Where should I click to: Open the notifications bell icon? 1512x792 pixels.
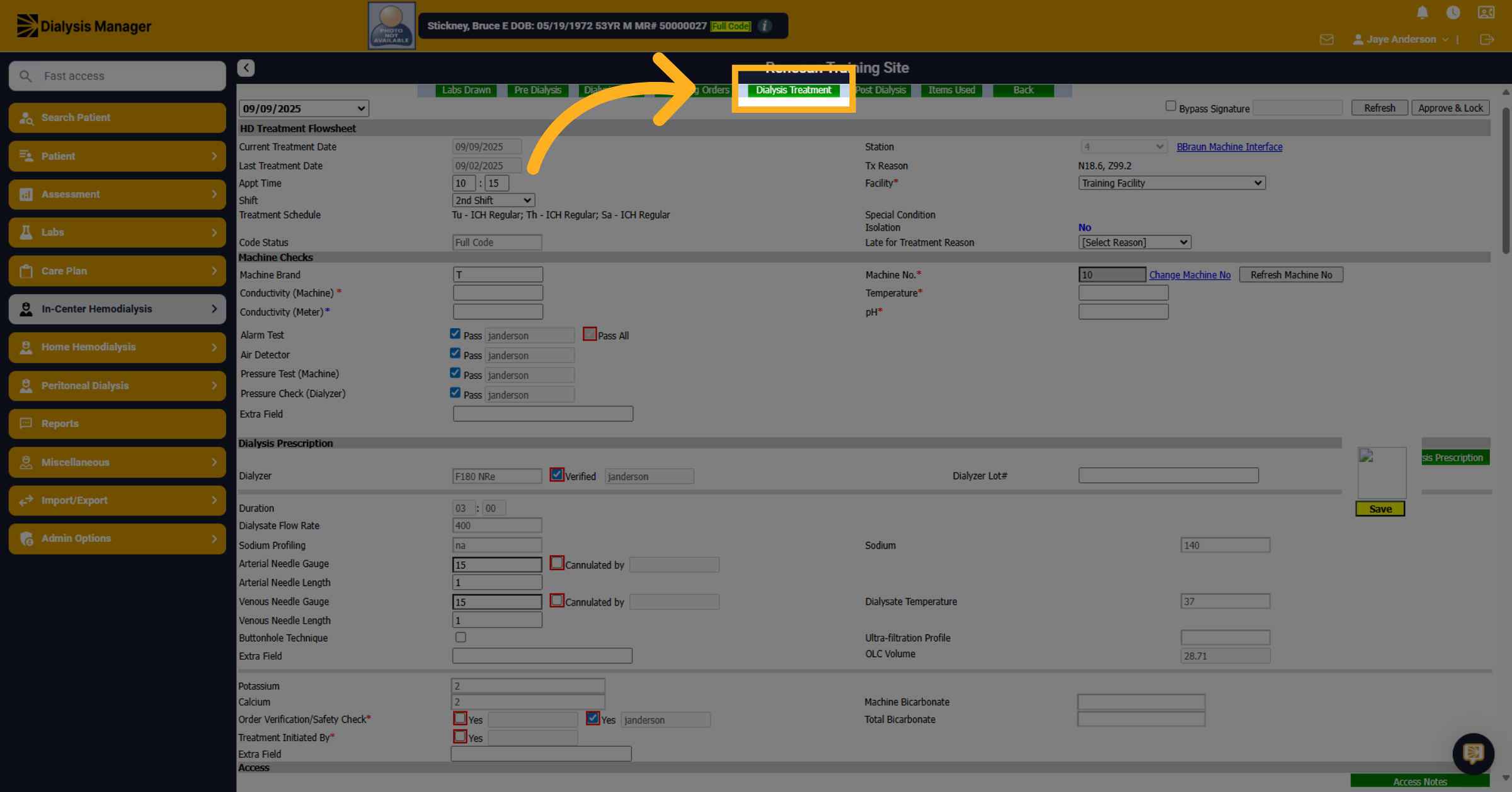pyautogui.click(x=1422, y=13)
